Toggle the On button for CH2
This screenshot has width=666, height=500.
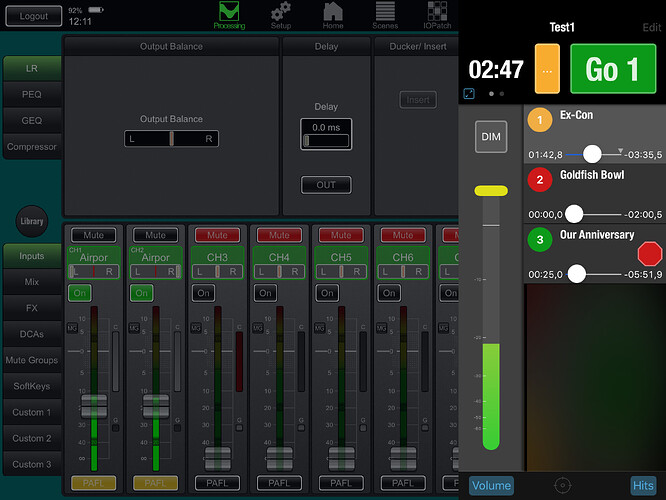(141, 293)
